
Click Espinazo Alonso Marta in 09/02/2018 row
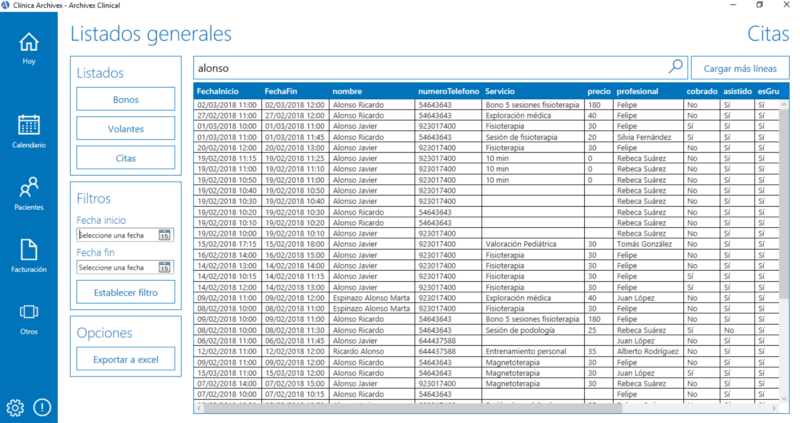(371, 297)
